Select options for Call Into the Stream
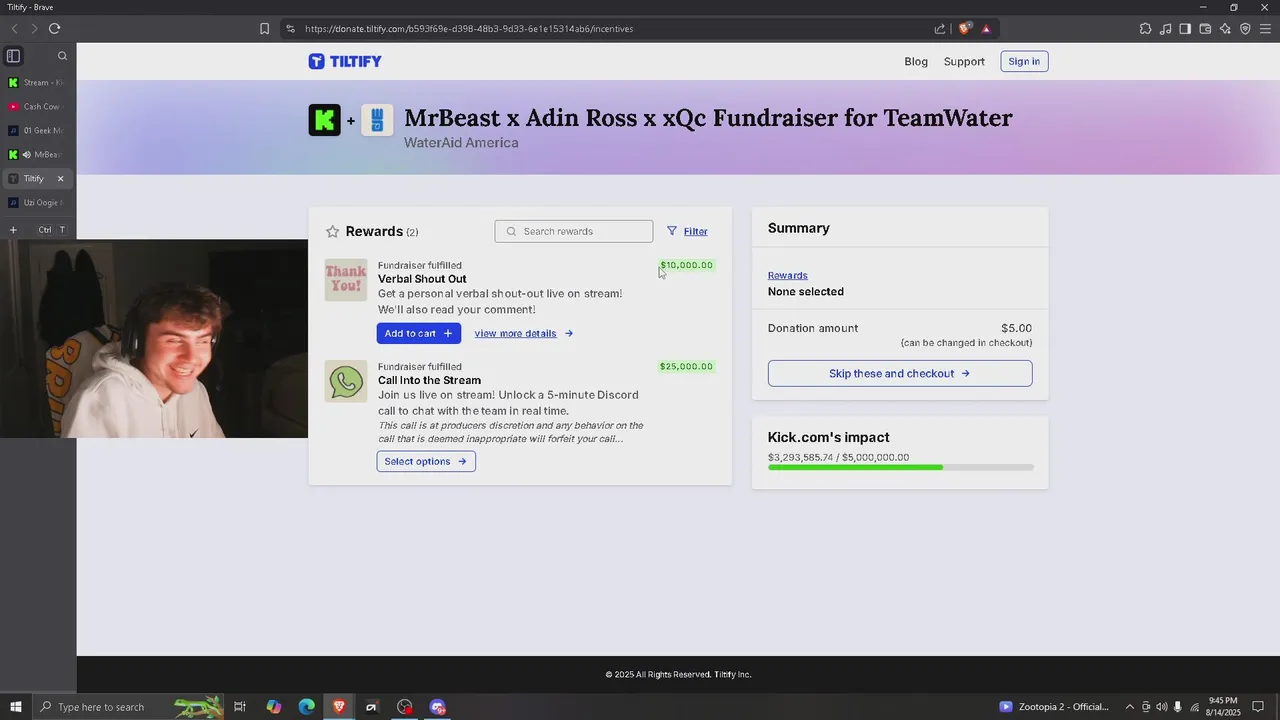Image resolution: width=1280 pixels, height=720 pixels. click(426, 461)
